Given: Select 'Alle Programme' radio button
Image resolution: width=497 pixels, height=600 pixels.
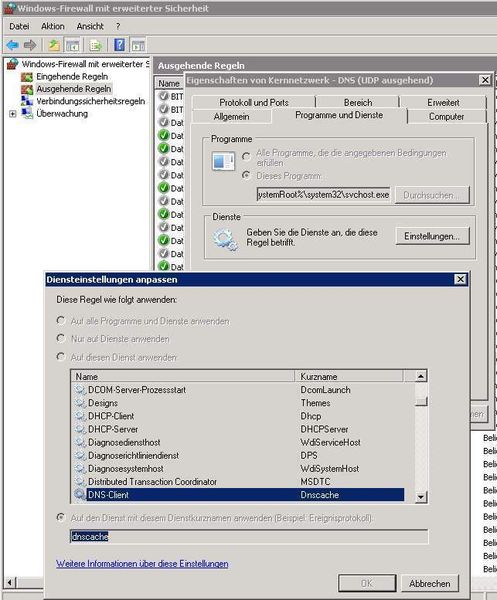Looking at the screenshot, I should coord(246,156).
